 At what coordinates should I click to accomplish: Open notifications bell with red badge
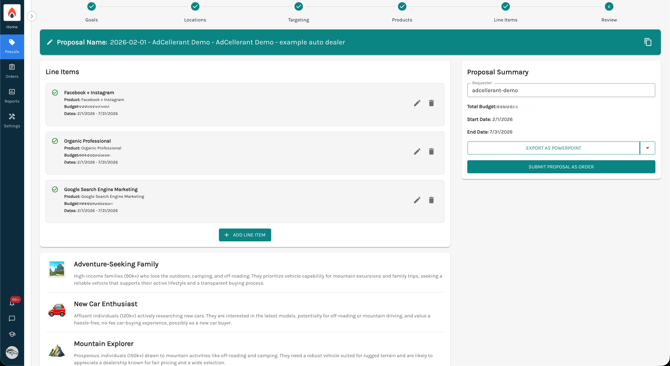[12, 302]
